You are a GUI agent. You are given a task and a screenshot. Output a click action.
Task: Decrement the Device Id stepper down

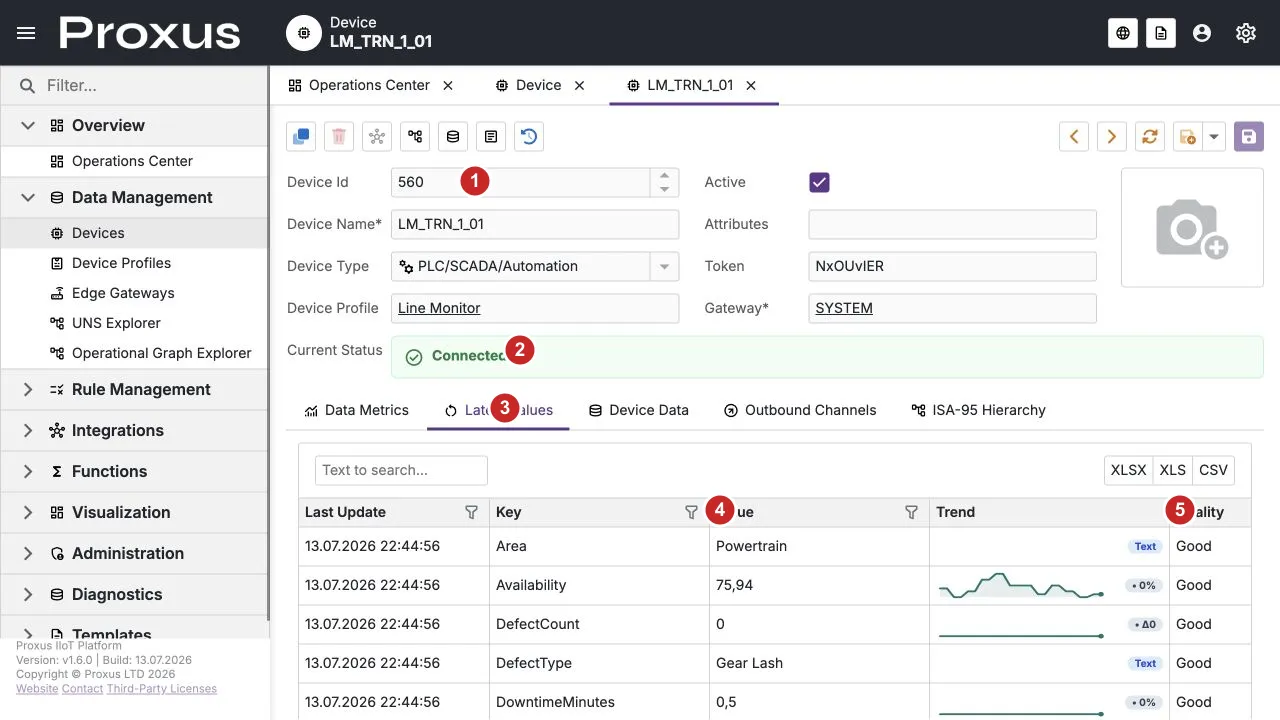[665, 189]
